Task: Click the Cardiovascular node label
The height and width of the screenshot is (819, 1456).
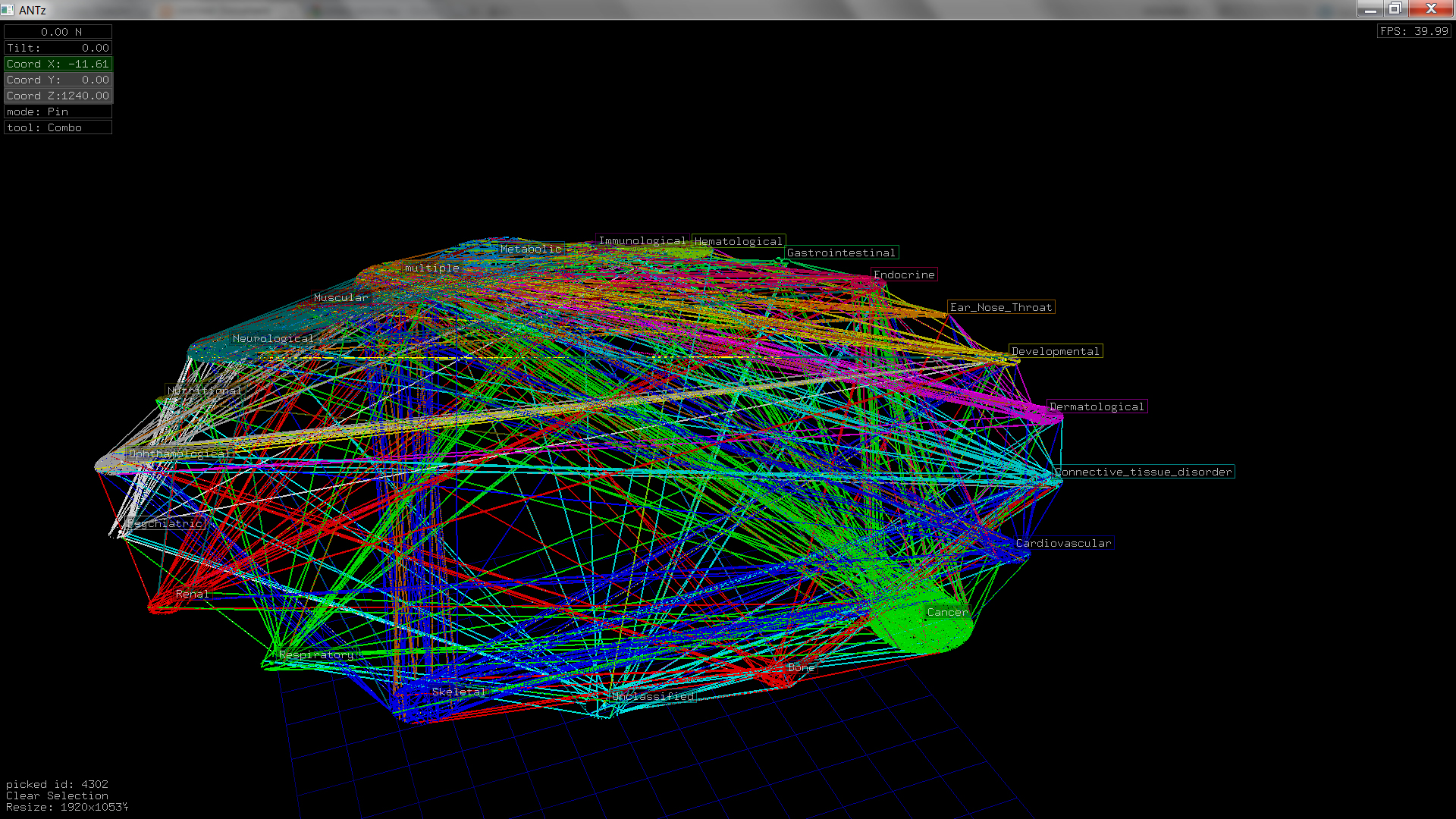Action: (1063, 543)
